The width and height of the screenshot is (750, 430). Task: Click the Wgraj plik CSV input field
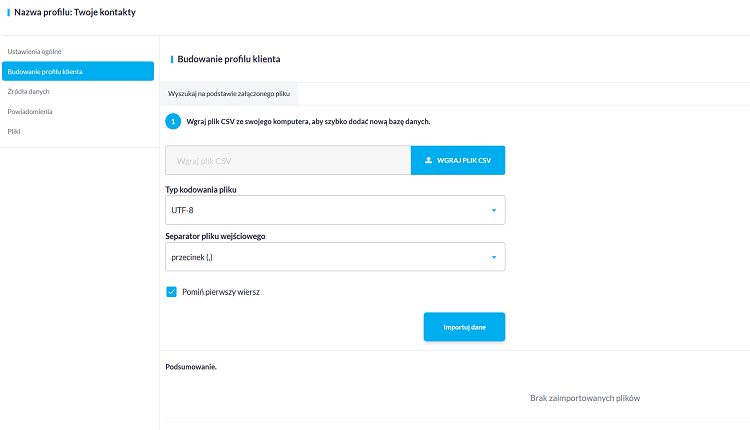(x=288, y=160)
